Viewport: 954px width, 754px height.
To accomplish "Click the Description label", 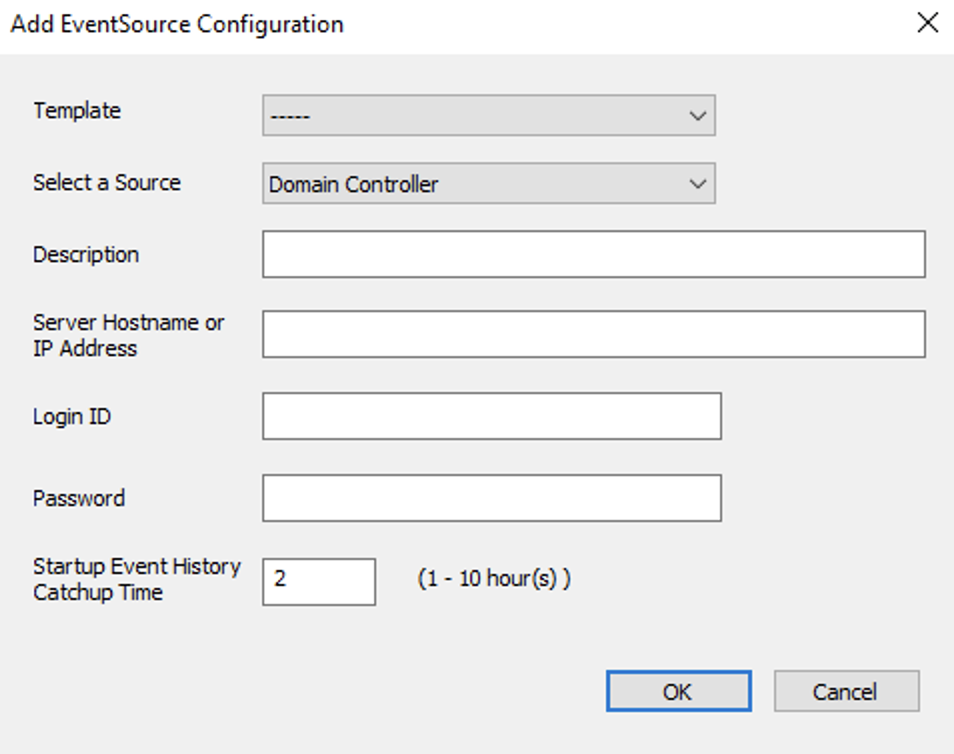I will pos(86,255).
